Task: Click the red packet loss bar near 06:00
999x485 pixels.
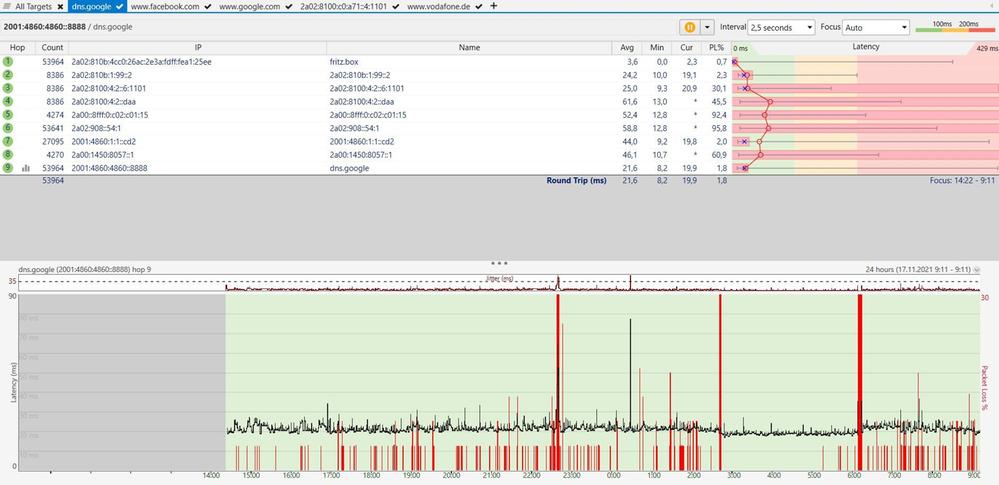Action: (859, 382)
